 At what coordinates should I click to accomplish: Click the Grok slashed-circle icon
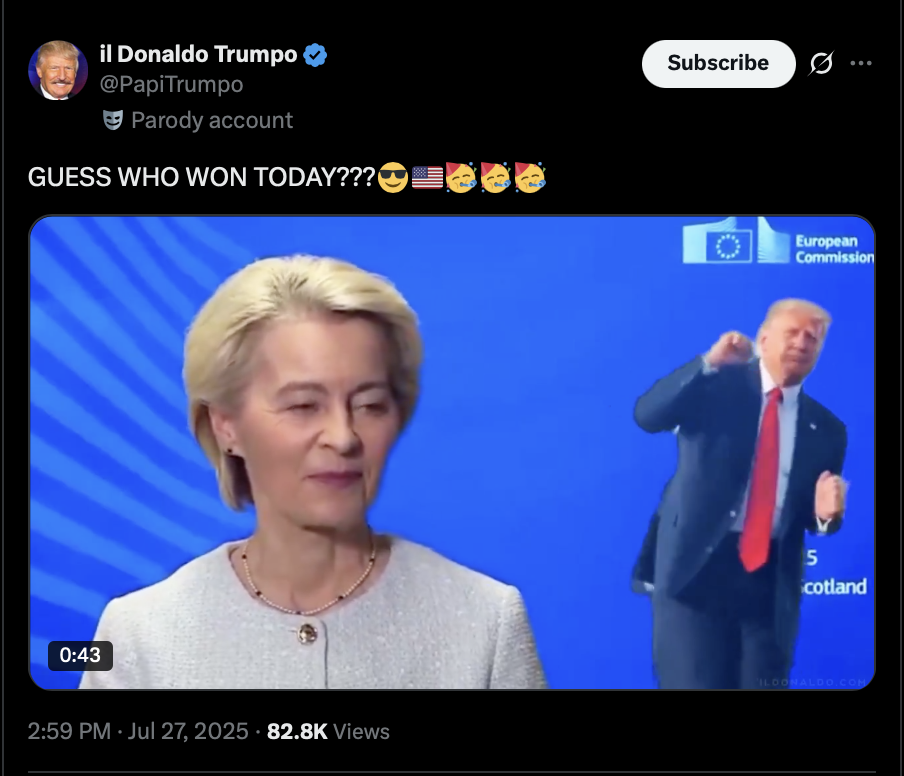820,63
